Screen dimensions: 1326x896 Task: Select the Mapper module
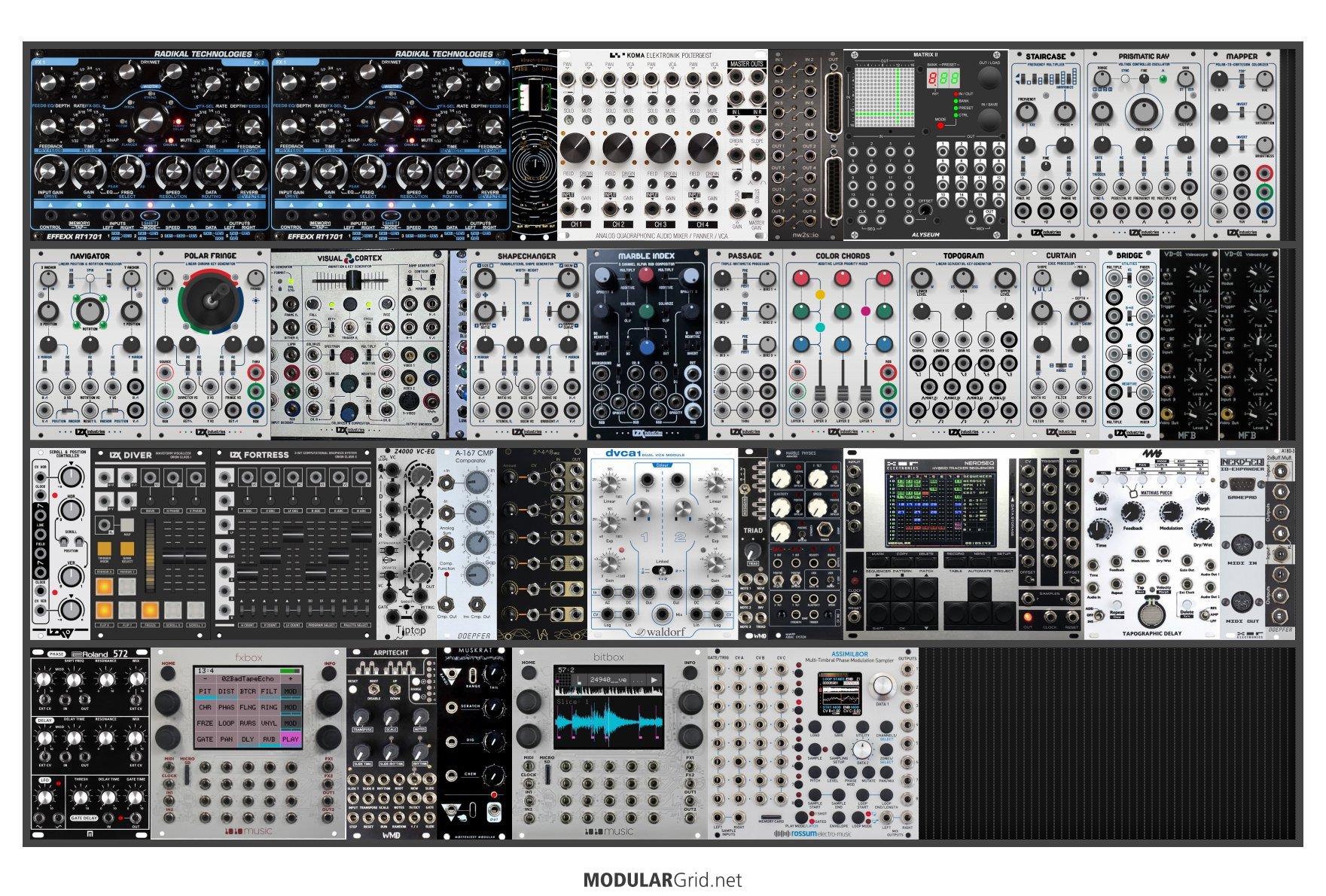coord(1242,145)
